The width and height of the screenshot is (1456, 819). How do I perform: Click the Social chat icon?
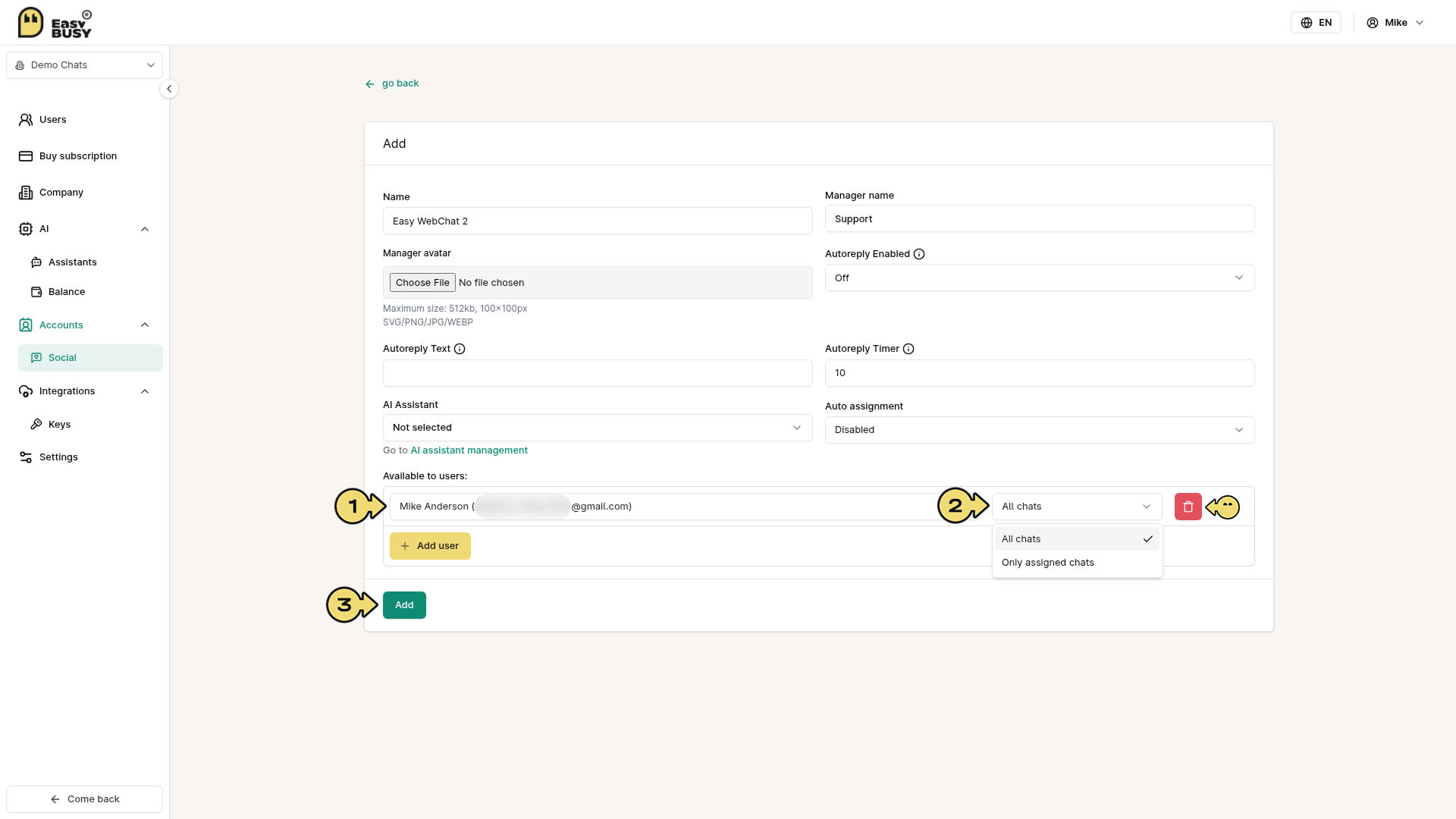(x=36, y=358)
